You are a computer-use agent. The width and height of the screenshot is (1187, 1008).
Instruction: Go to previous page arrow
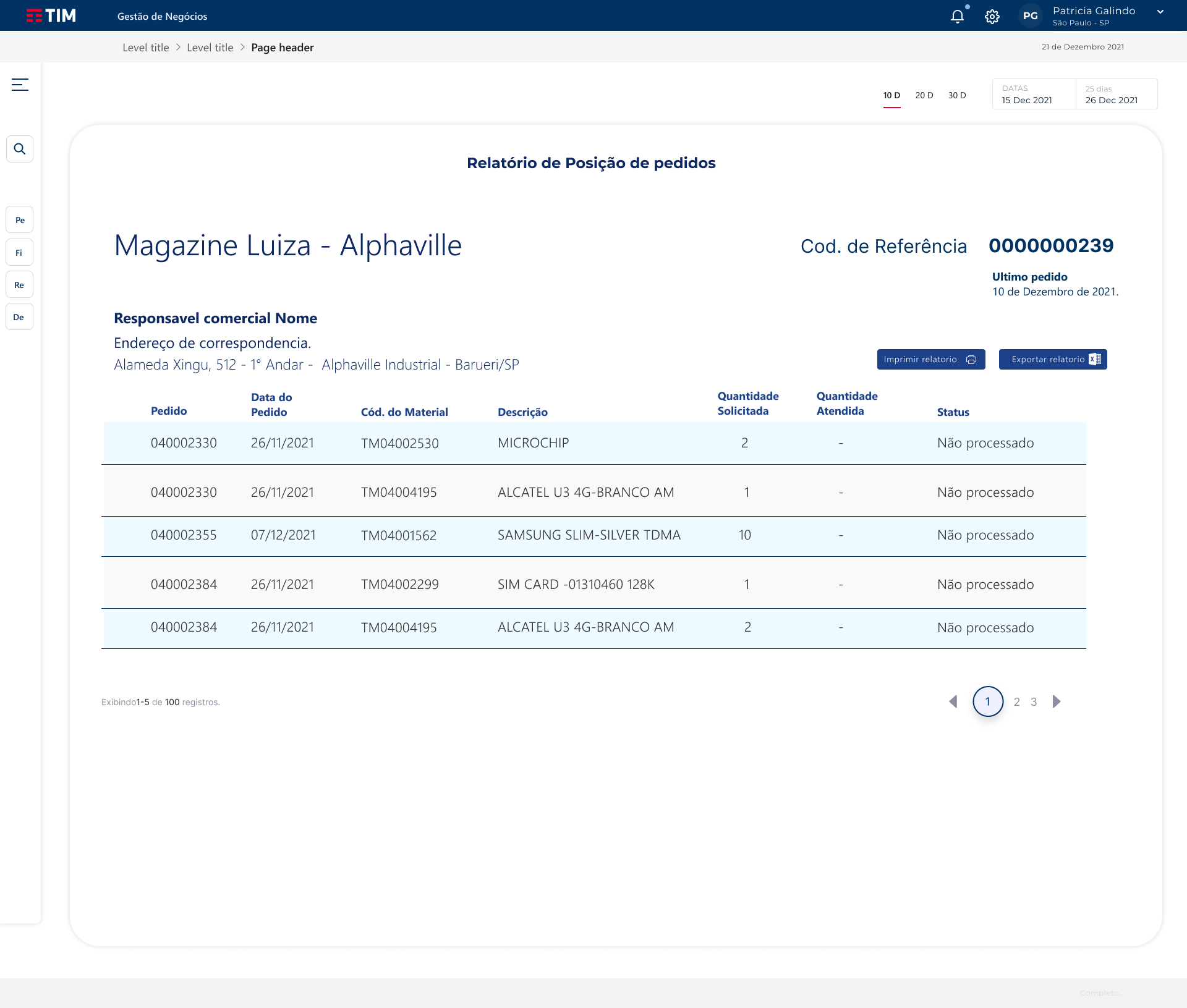[x=953, y=701]
